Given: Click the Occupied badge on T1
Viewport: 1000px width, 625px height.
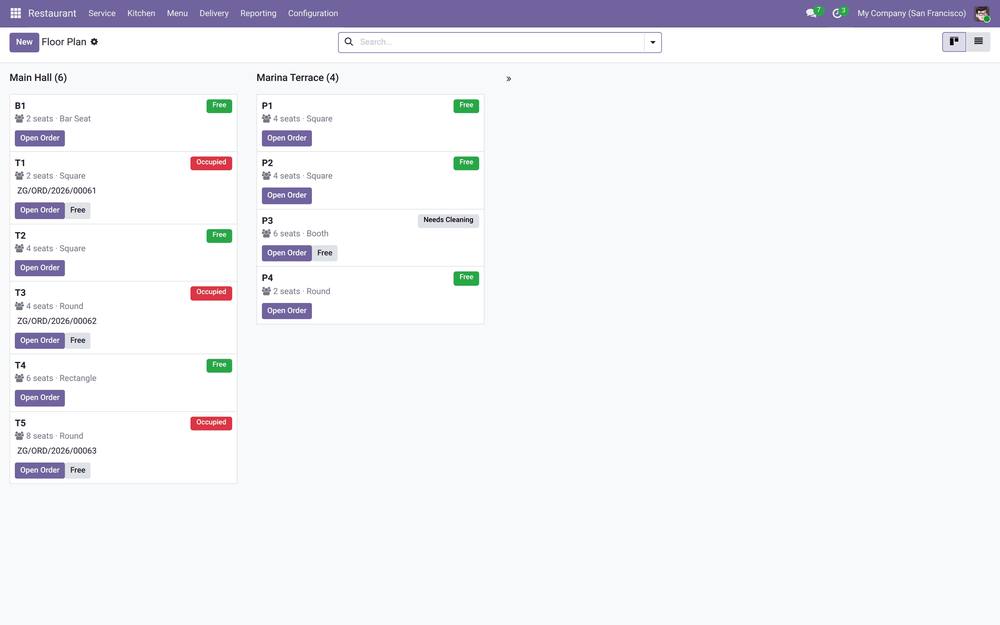Looking at the screenshot, I should [211, 163].
